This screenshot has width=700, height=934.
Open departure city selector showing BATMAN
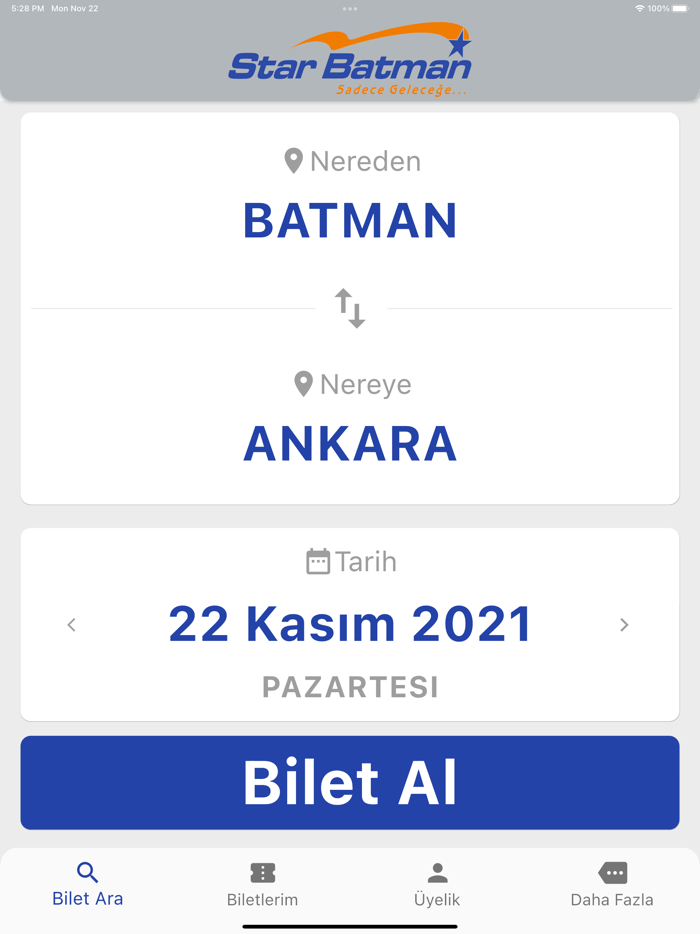(350, 221)
